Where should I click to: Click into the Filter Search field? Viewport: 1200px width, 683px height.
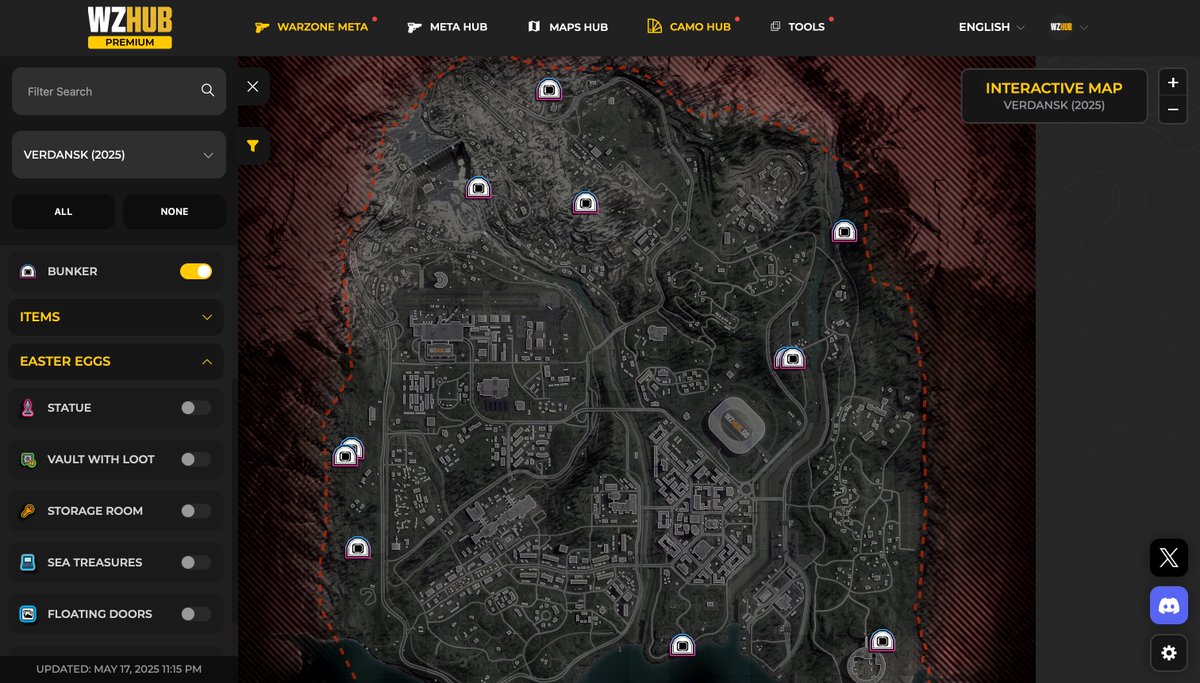coord(119,91)
